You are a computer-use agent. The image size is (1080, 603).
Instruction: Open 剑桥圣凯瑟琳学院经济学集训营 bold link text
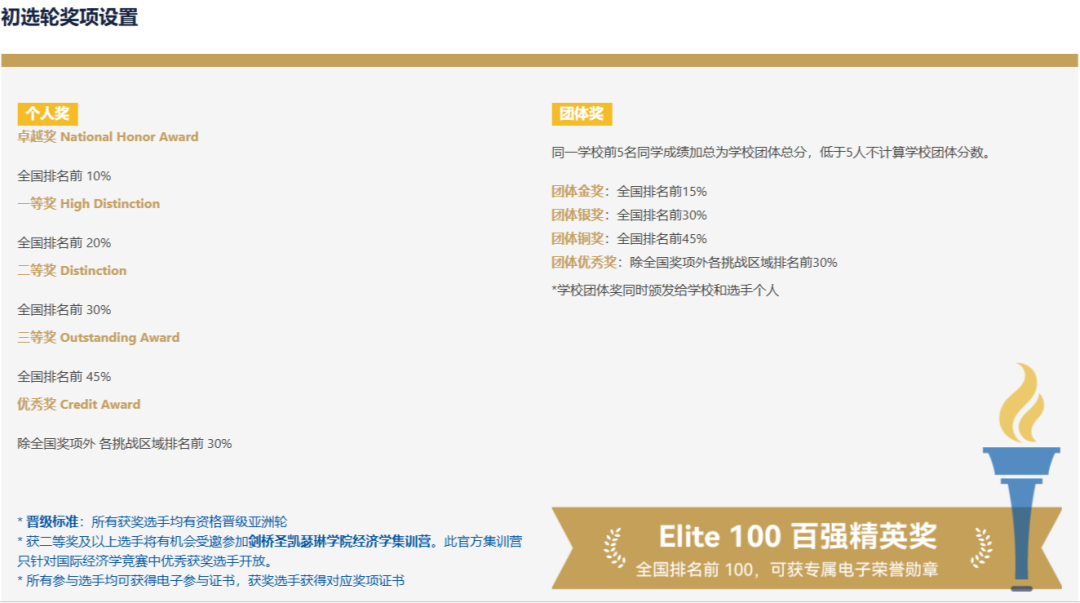coord(340,542)
